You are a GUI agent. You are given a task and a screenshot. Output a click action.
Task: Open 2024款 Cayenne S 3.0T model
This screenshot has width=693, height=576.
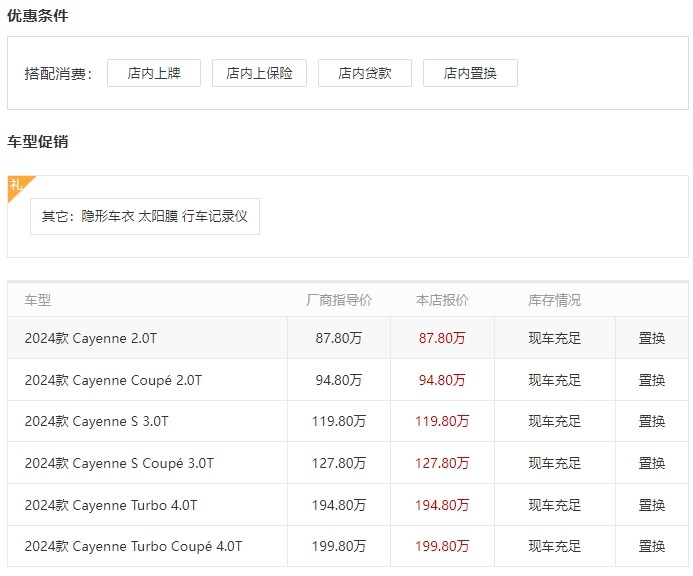pyautogui.click(x=96, y=421)
